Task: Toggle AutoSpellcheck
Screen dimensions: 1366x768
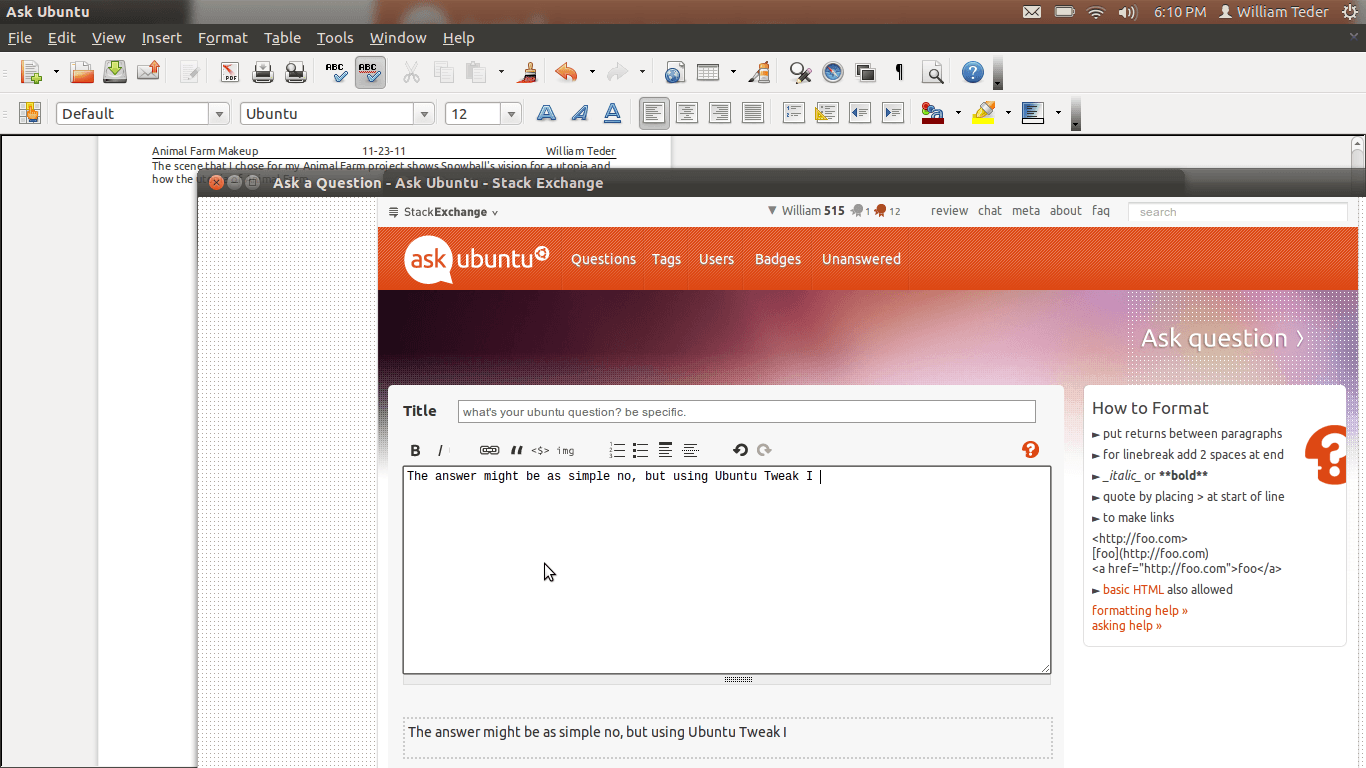Action: point(370,72)
